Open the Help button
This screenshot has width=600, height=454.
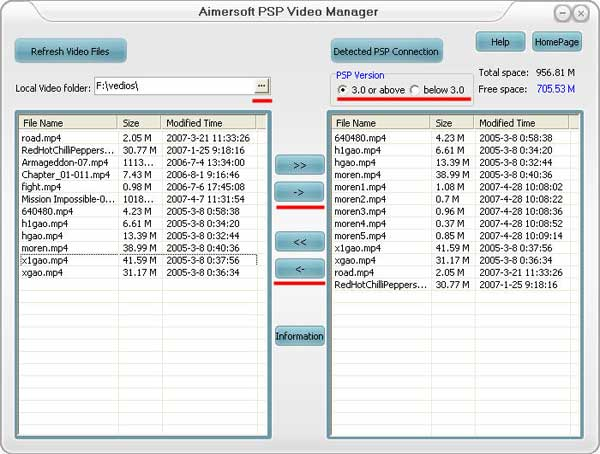tap(500, 42)
